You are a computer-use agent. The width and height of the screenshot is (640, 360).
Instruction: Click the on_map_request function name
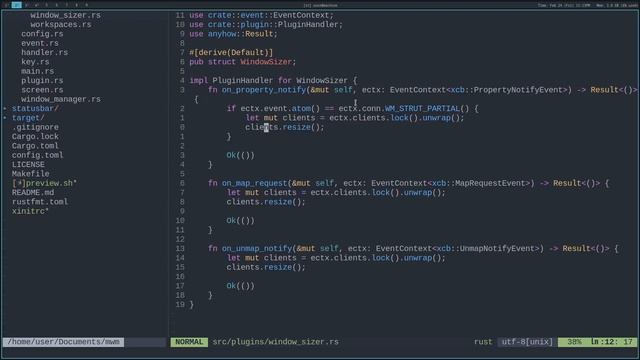tap(254, 183)
